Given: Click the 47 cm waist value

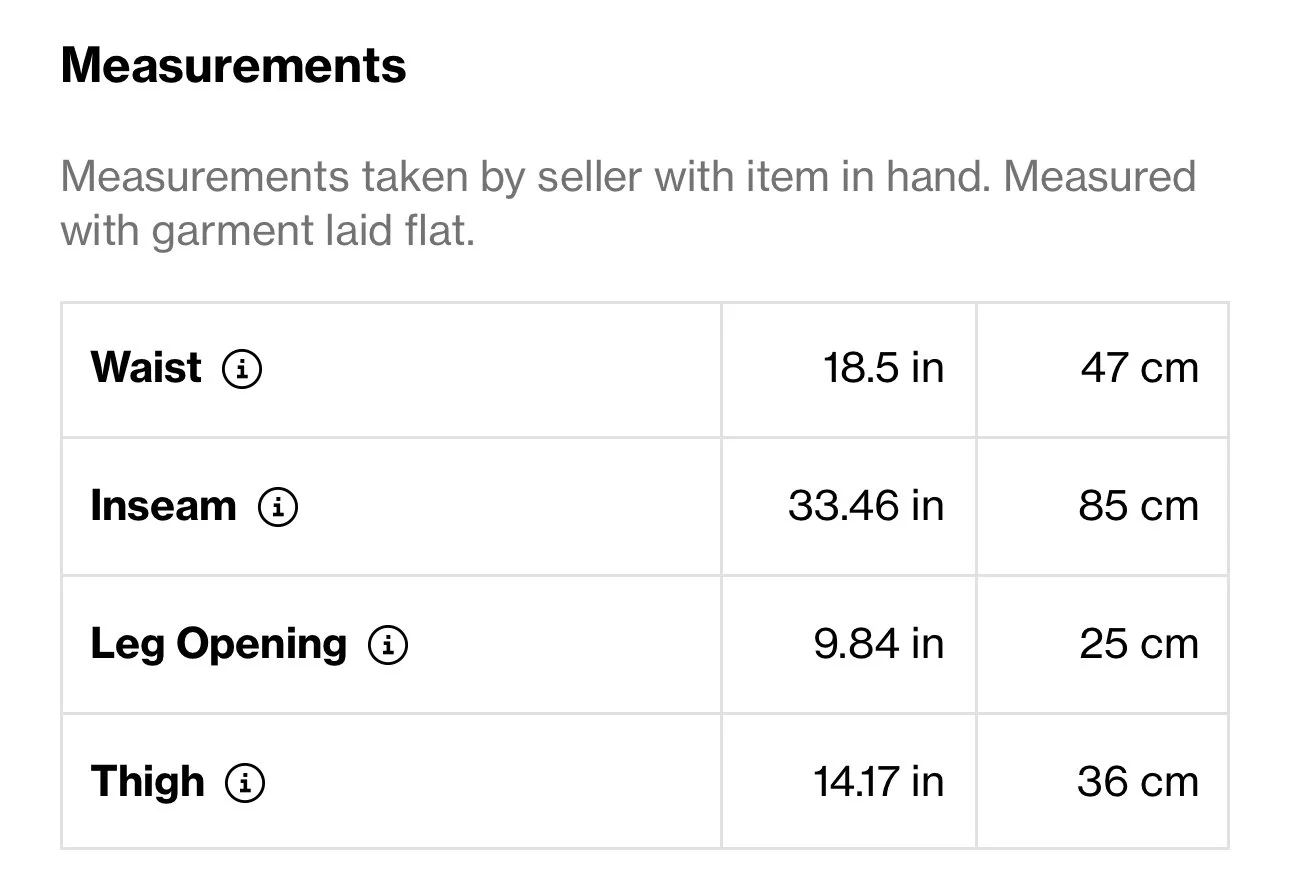Looking at the screenshot, I should (1139, 368).
